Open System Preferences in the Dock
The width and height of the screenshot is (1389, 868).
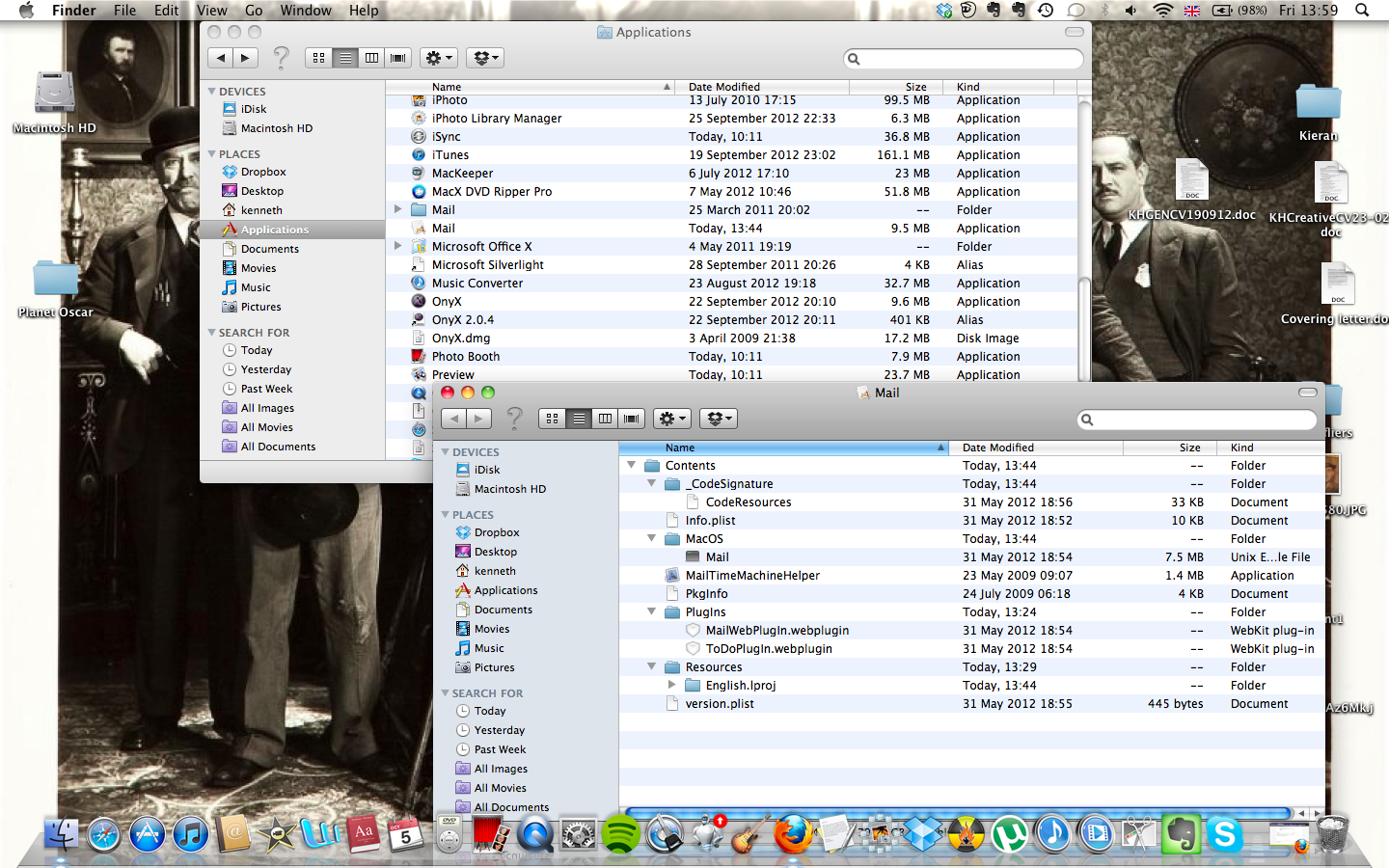pyautogui.click(x=579, y=834)
